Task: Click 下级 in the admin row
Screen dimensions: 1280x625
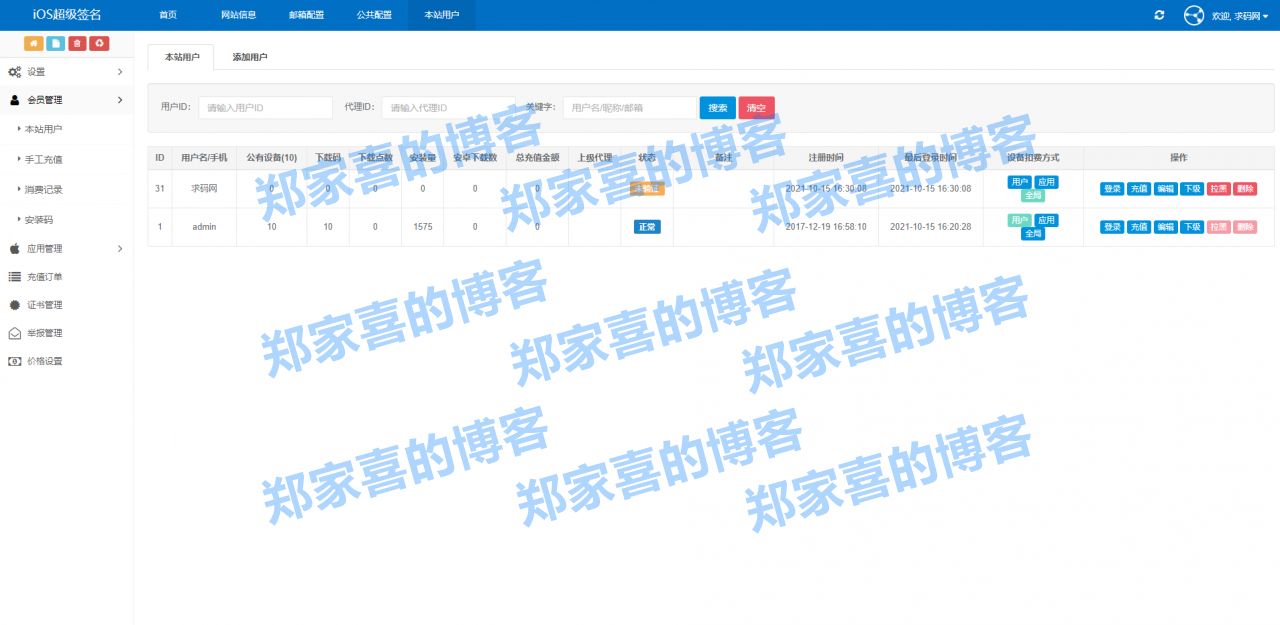Action: click(1192, 227)
